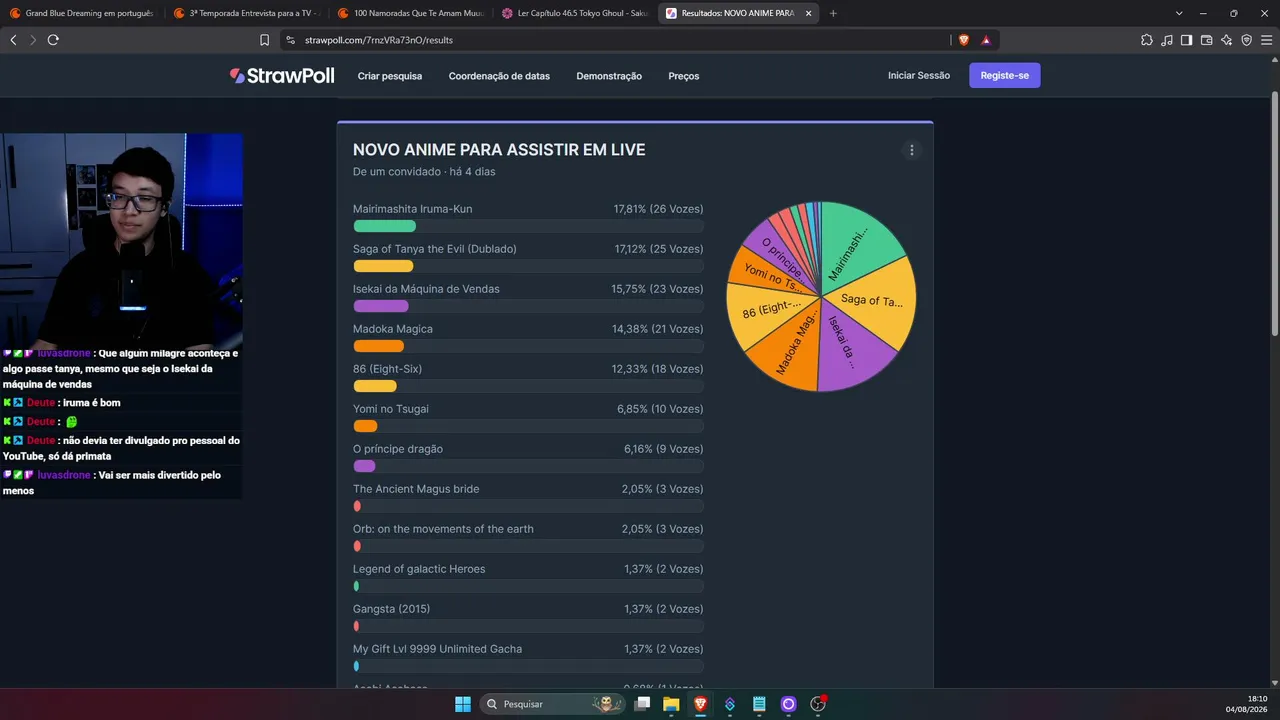Screen dimensions: 1280x720
Task: Open the media playlist music note icon
Action: (x=1167, y=40)
